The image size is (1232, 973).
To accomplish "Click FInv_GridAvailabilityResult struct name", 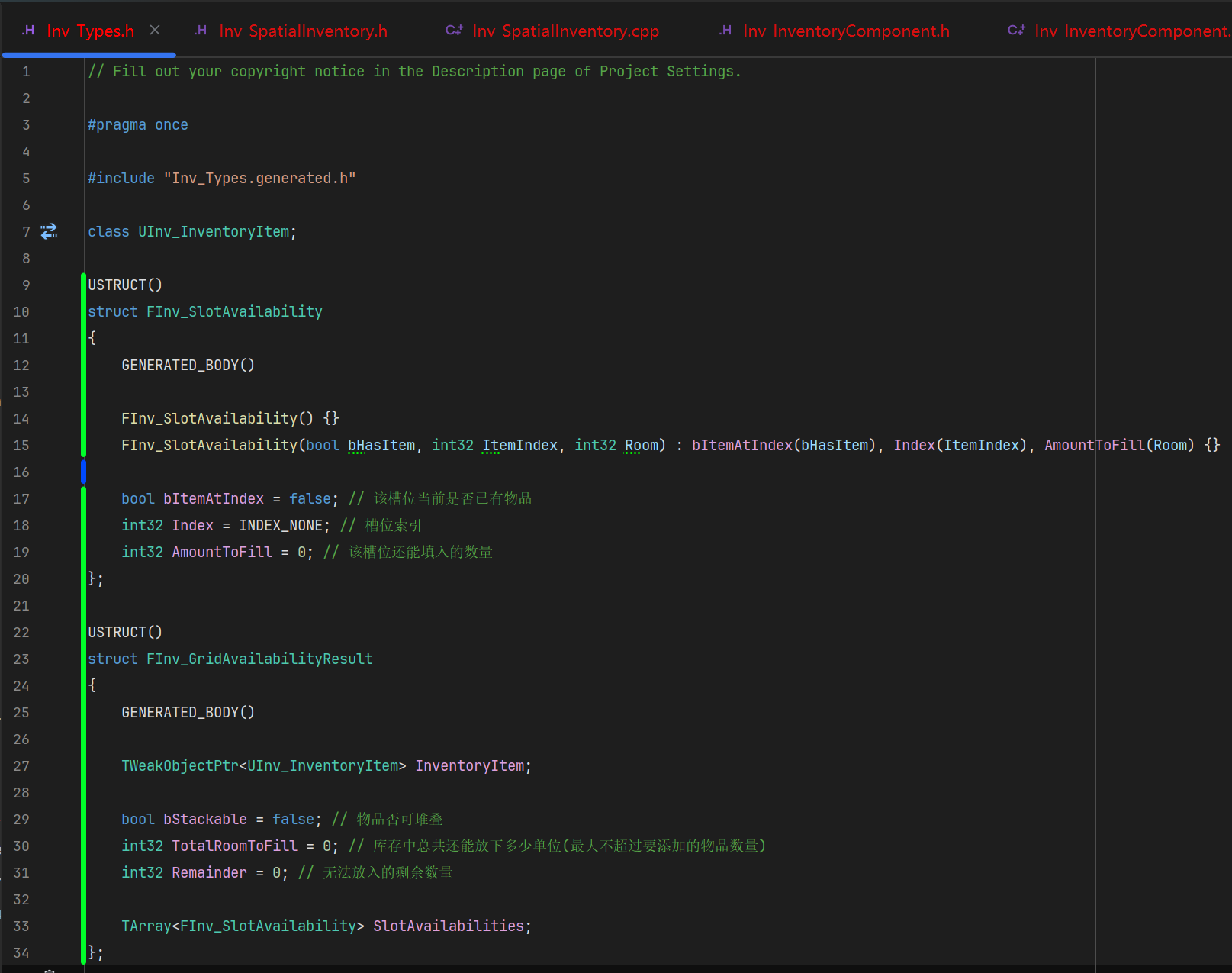I will click(259, 659).
